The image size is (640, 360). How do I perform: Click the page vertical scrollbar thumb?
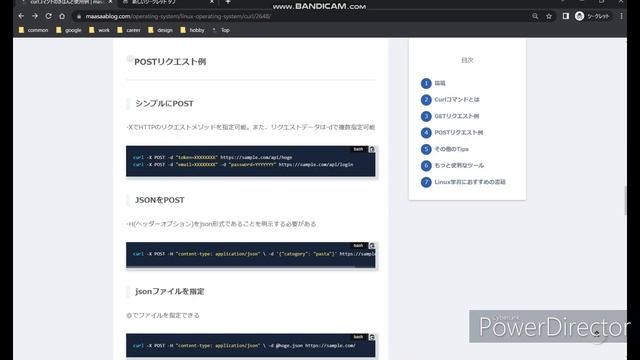tap(625, 200)
